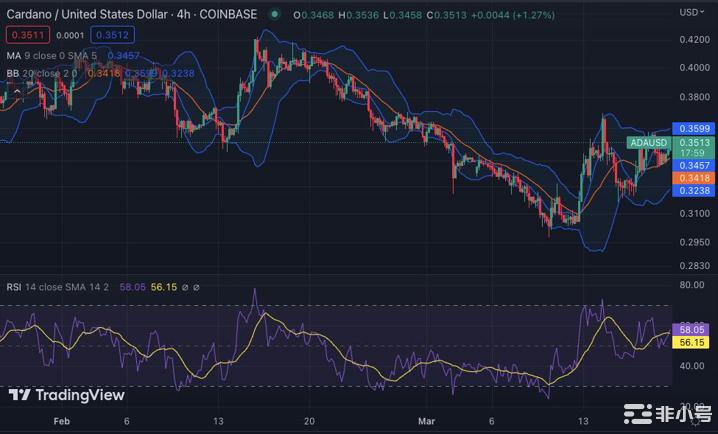The height and width of the screenshot is (434, 718).
Task: Click the Mar date on time axis
Action: [427, 422]
